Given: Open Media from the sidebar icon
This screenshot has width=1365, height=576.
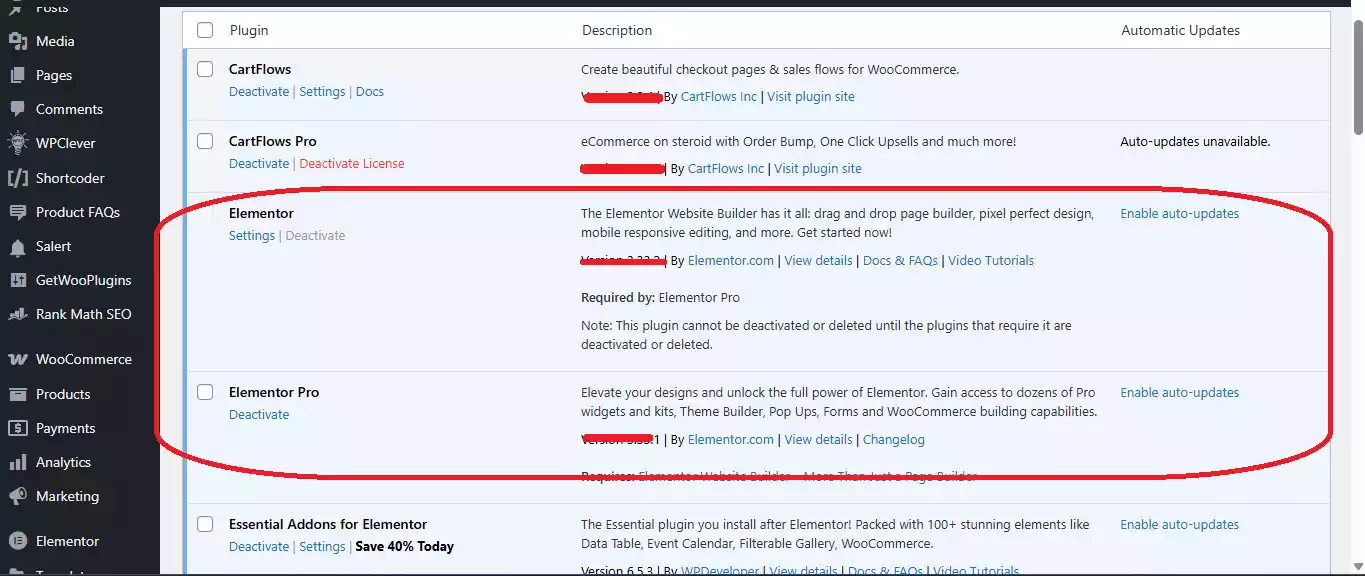Looking at the screenshot, I should pos(17,41).
